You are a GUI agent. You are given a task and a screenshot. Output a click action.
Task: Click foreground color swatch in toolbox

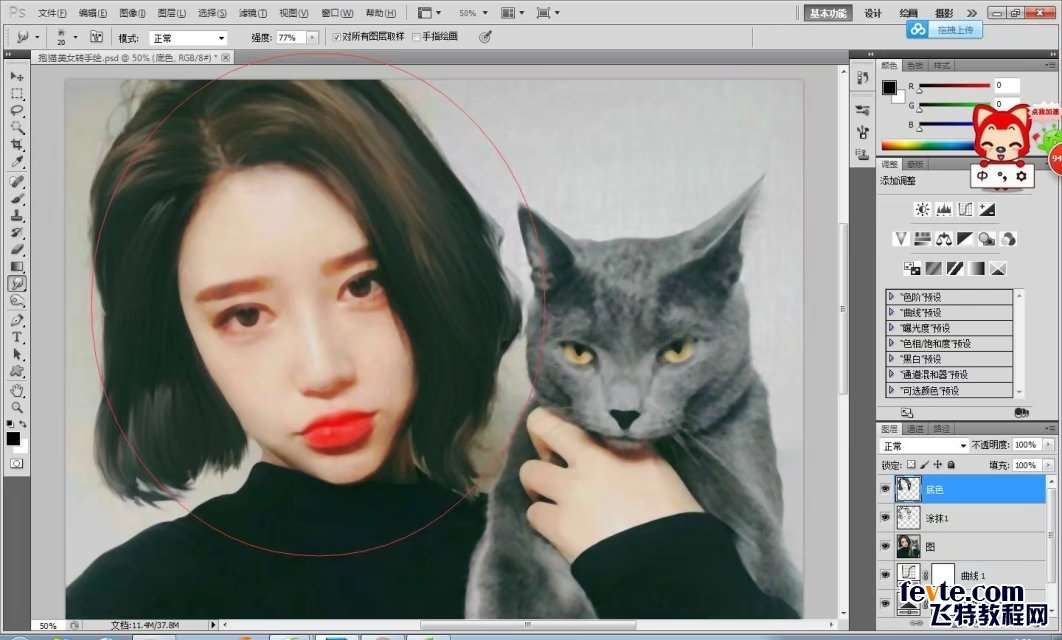13,438
